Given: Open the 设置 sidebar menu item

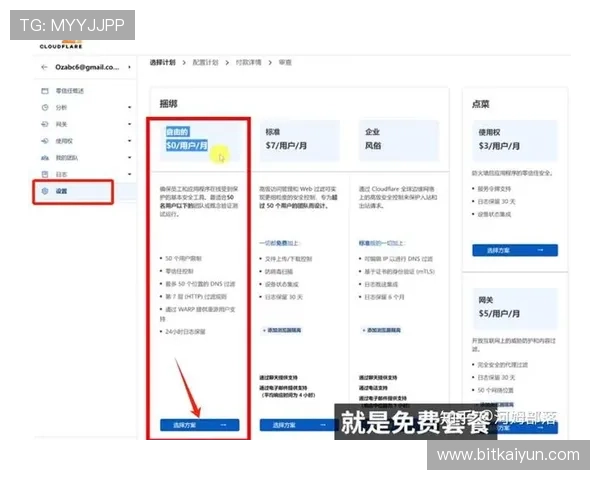Looking at the screenshot, I should tap(73, 191).
